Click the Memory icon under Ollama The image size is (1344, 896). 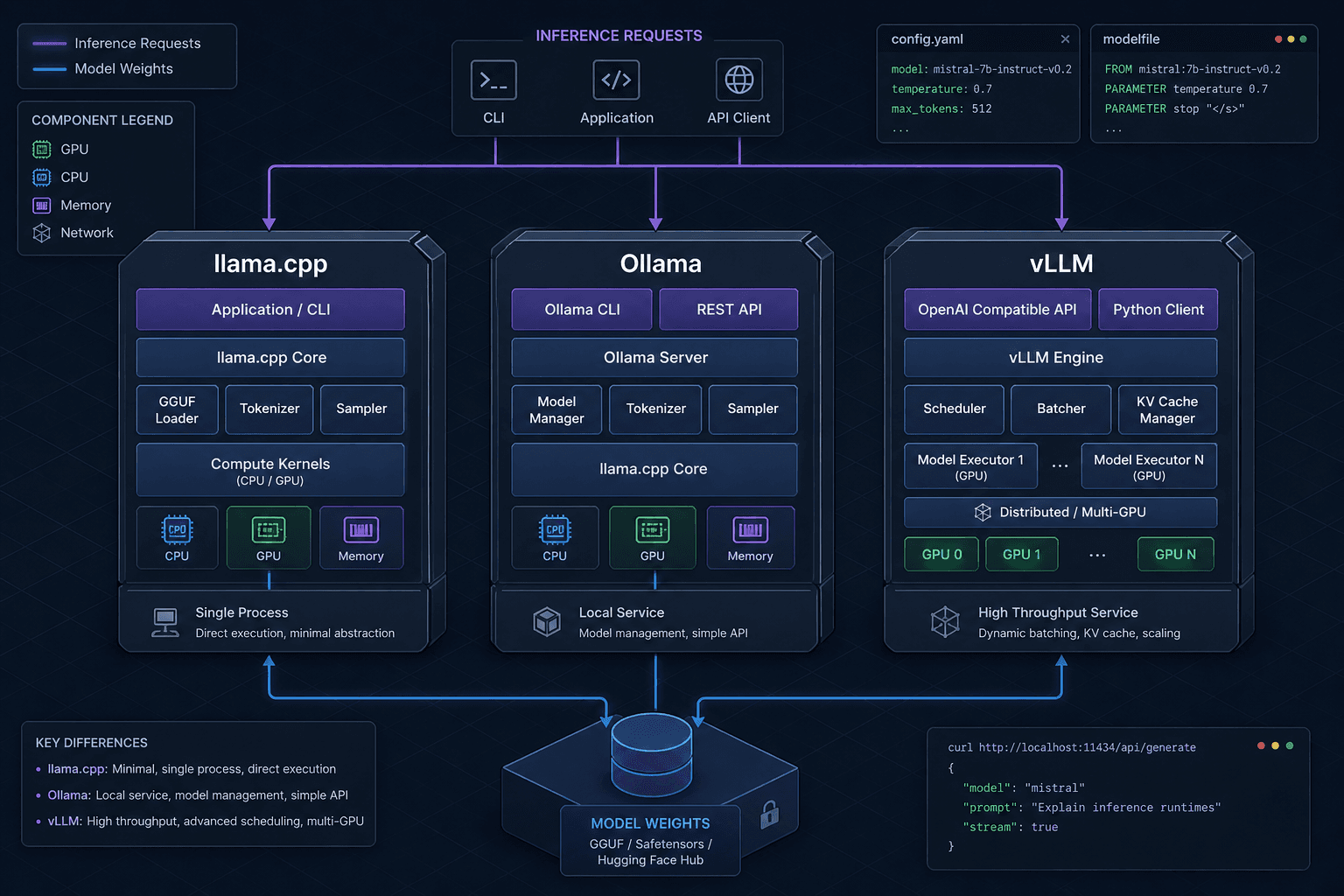coord(750,529)
